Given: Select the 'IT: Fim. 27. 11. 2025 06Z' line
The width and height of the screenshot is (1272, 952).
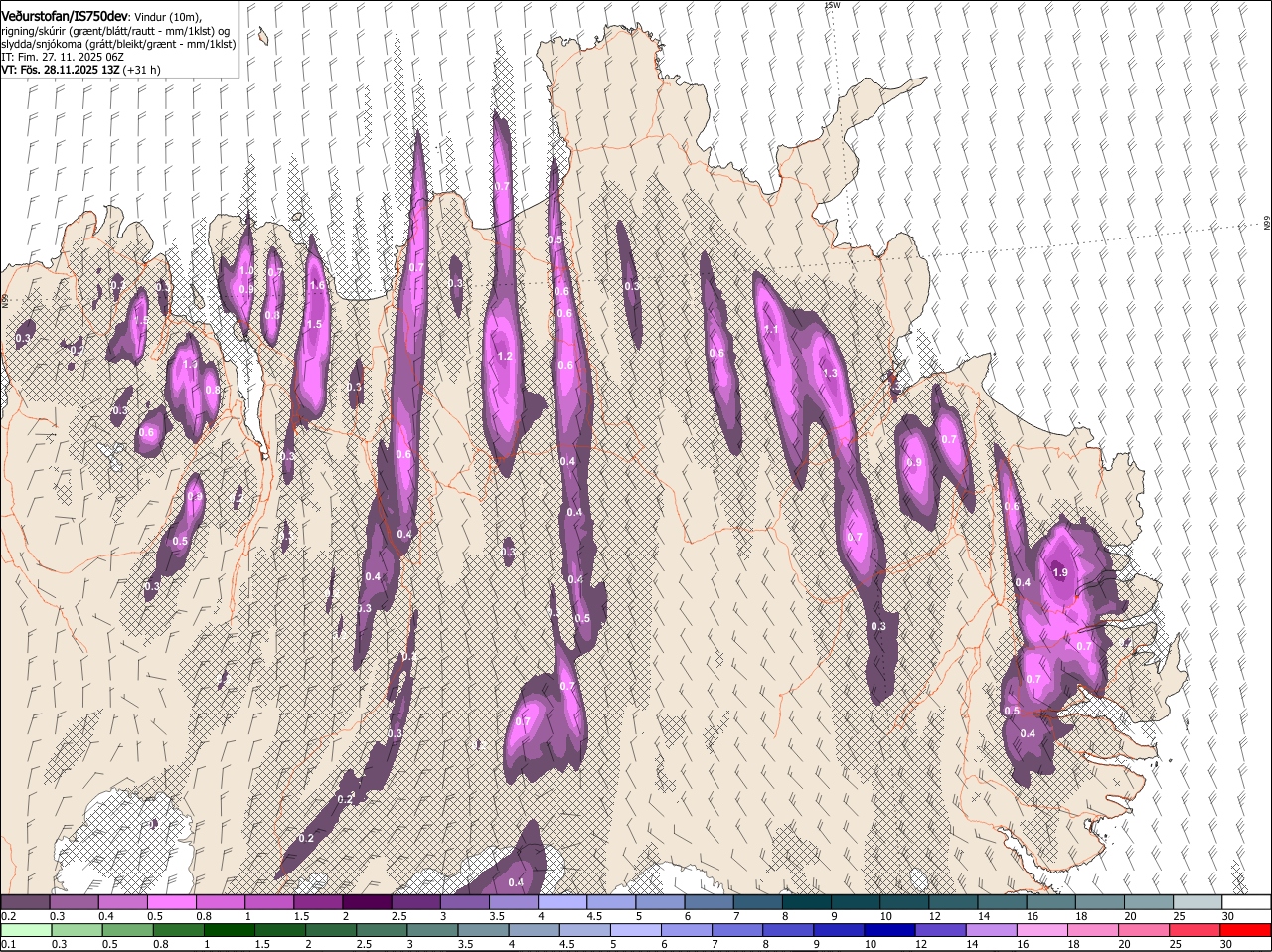Looking at the screenshot, I should click(x=63, y=57).
